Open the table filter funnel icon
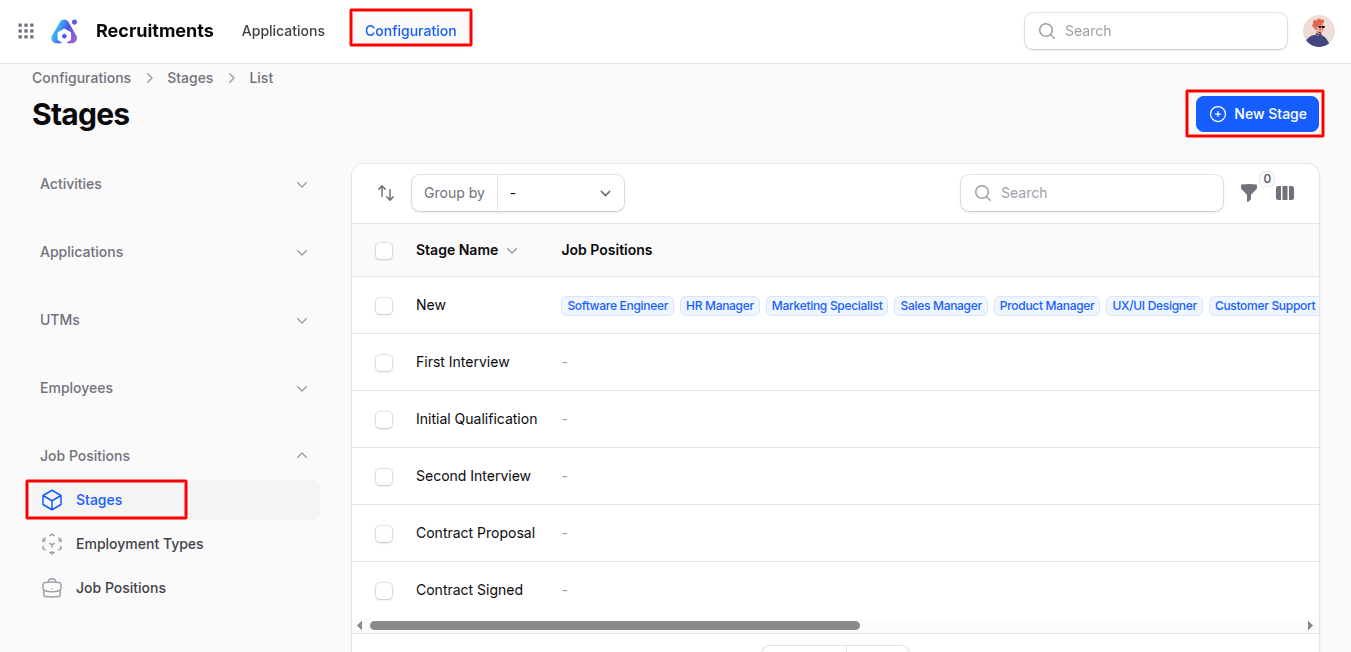Image resolution: width=1351 pixels, height=652 pixels. click(x=1249, y=193)
